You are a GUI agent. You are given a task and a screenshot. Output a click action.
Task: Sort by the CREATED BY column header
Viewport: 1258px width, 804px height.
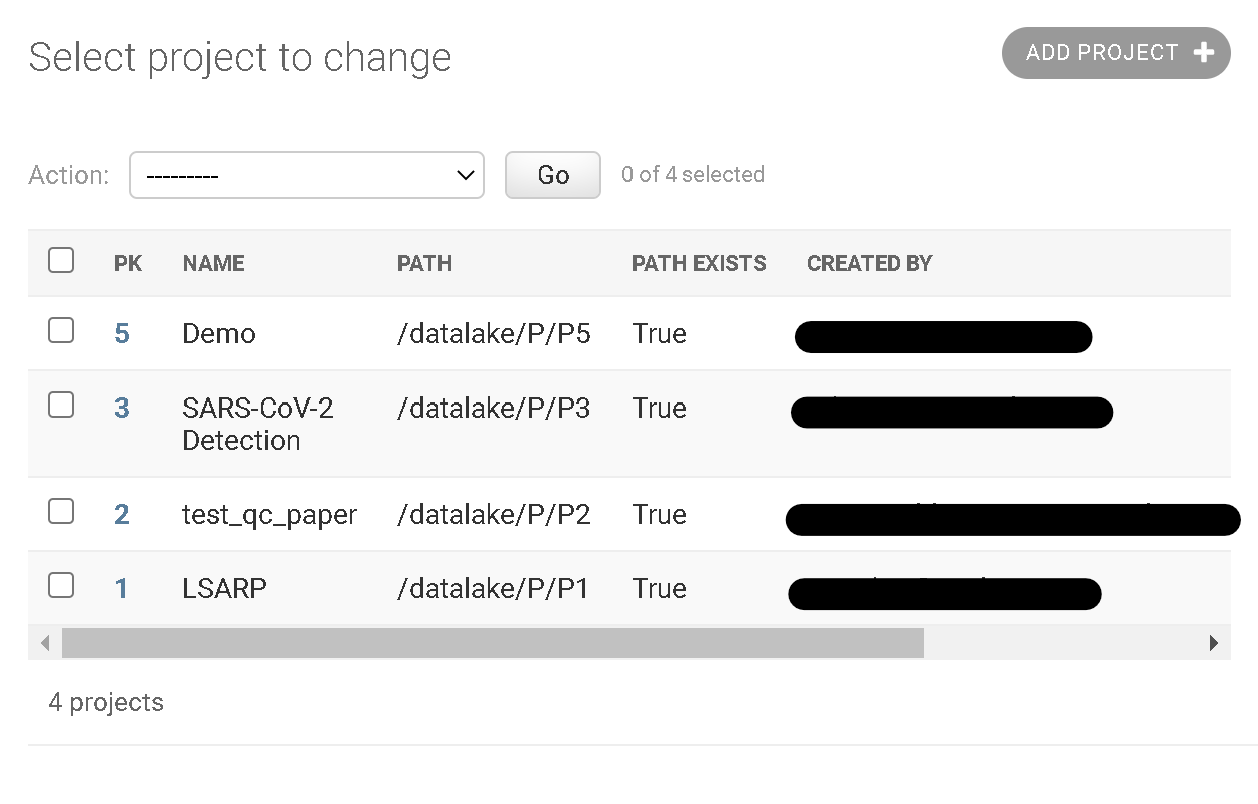pyautogui.click(x=869, y=264)
